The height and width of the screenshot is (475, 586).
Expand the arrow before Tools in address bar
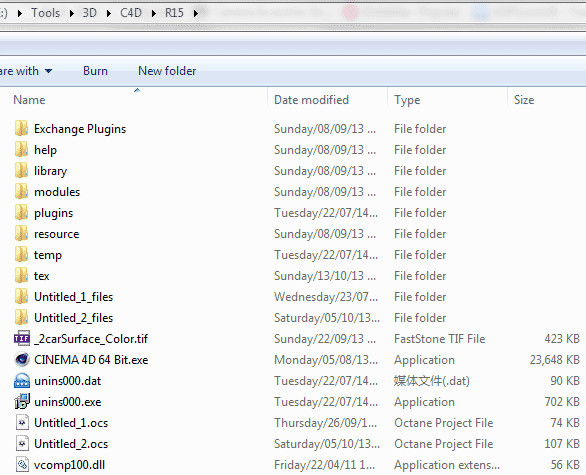coord(20,13)
